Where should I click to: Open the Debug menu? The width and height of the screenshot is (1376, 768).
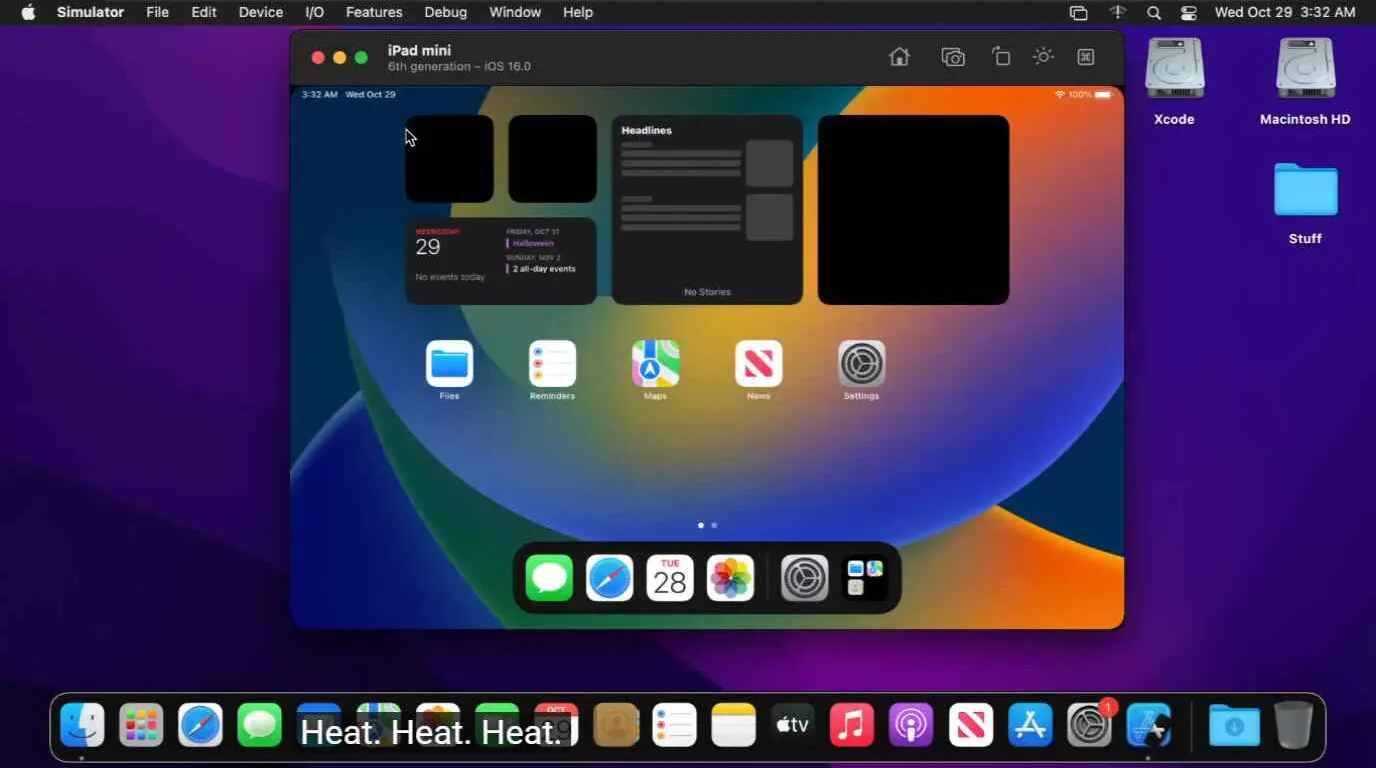pyautogui.click(x=446, y=12)
